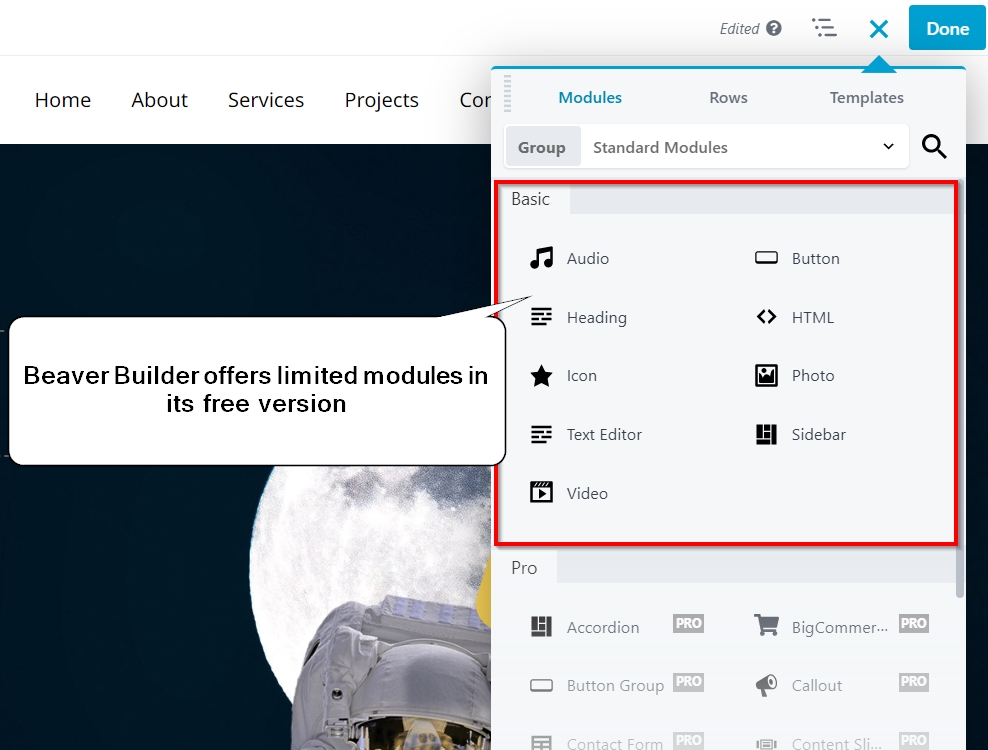988x750 pixels.
Task: Switch to the Templates tab
Action: (866, 97)
